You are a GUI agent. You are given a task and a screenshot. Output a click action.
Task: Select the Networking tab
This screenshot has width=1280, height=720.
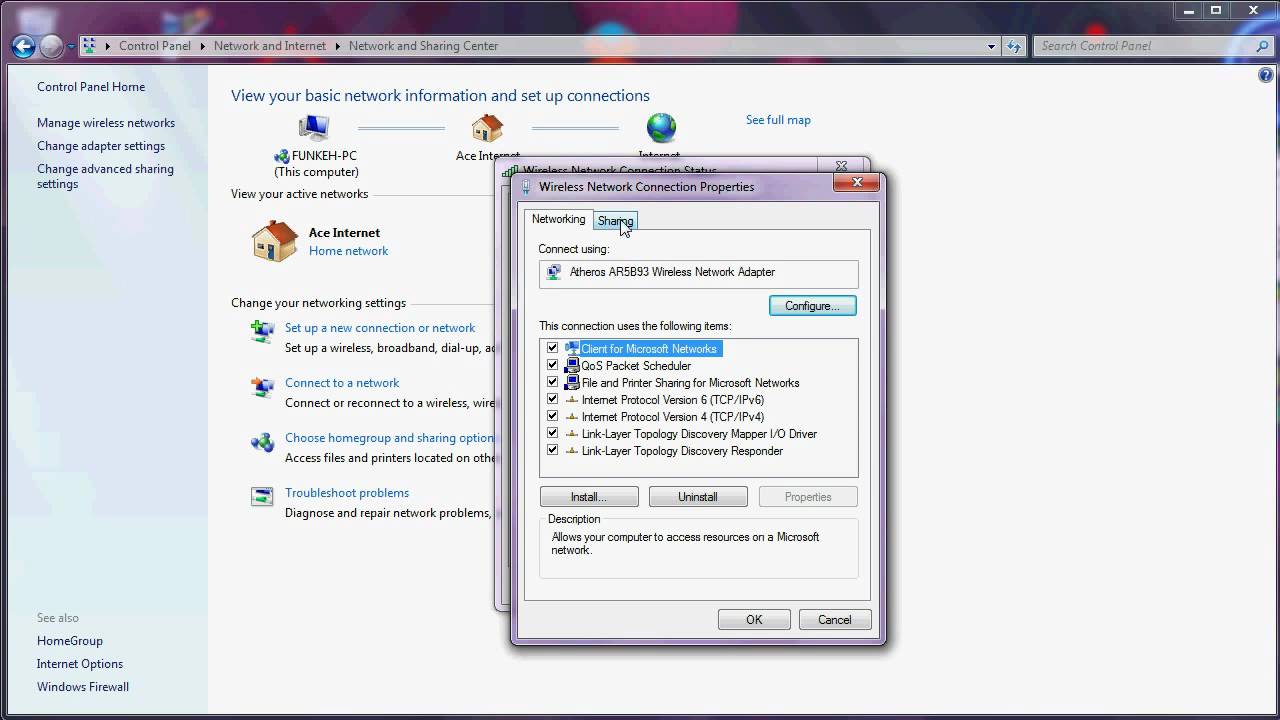(558, 219)
